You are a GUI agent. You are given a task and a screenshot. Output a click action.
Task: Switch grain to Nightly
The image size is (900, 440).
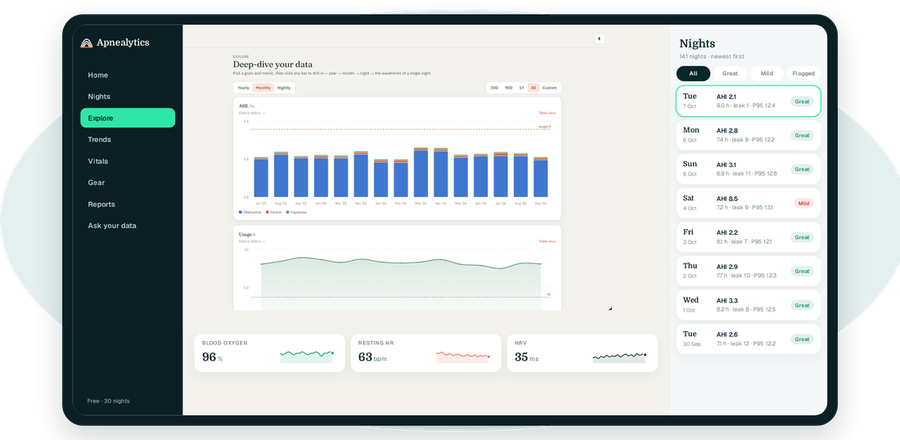click(x=284, y=88)
